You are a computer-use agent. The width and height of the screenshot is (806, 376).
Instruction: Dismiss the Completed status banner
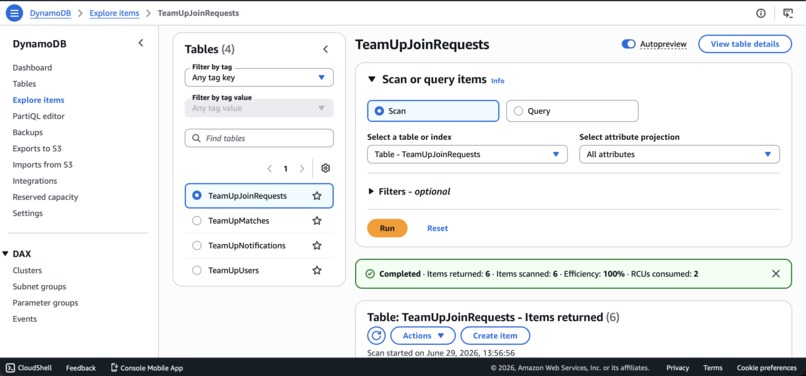776,274
